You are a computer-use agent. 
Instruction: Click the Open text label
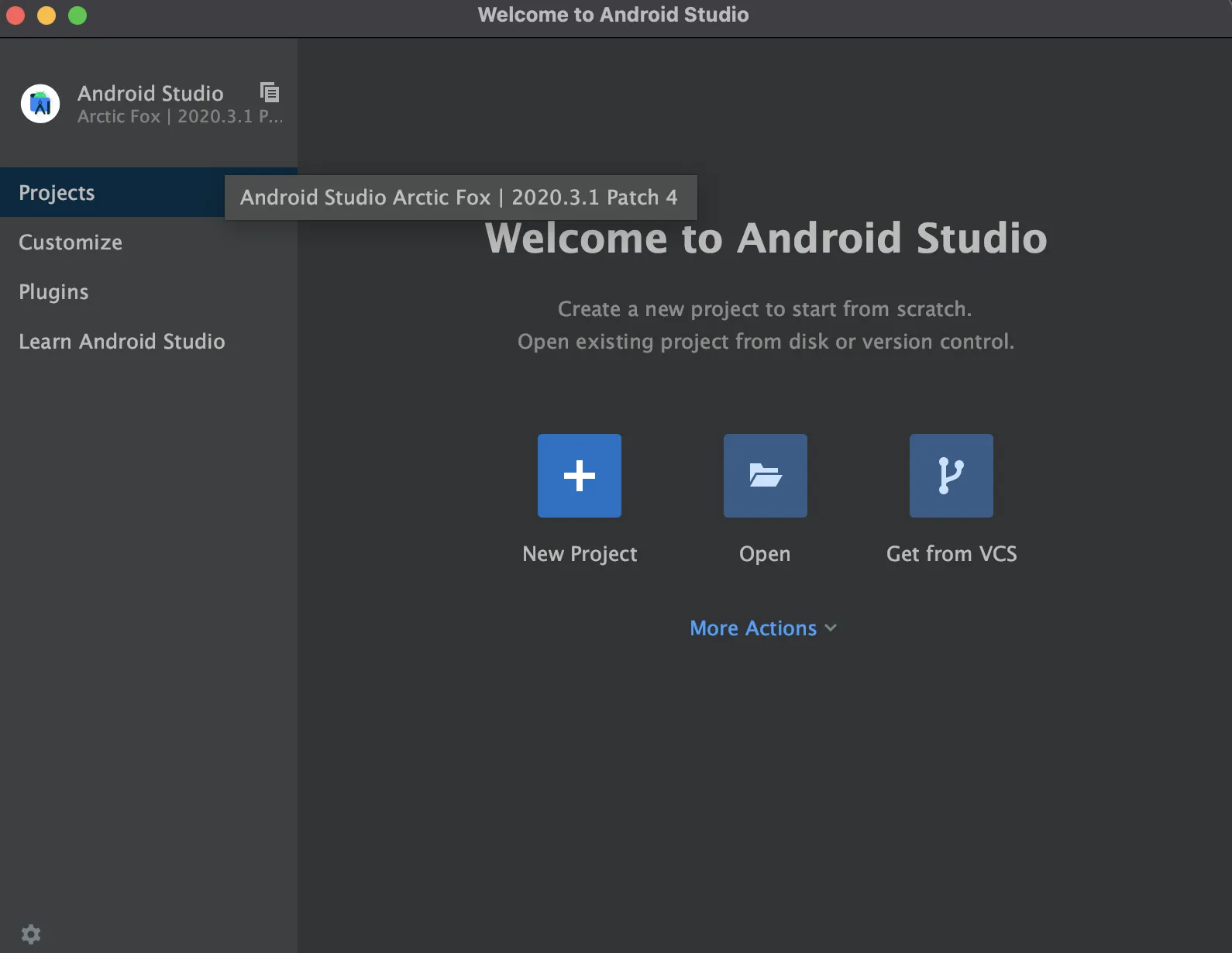point(765,554)
